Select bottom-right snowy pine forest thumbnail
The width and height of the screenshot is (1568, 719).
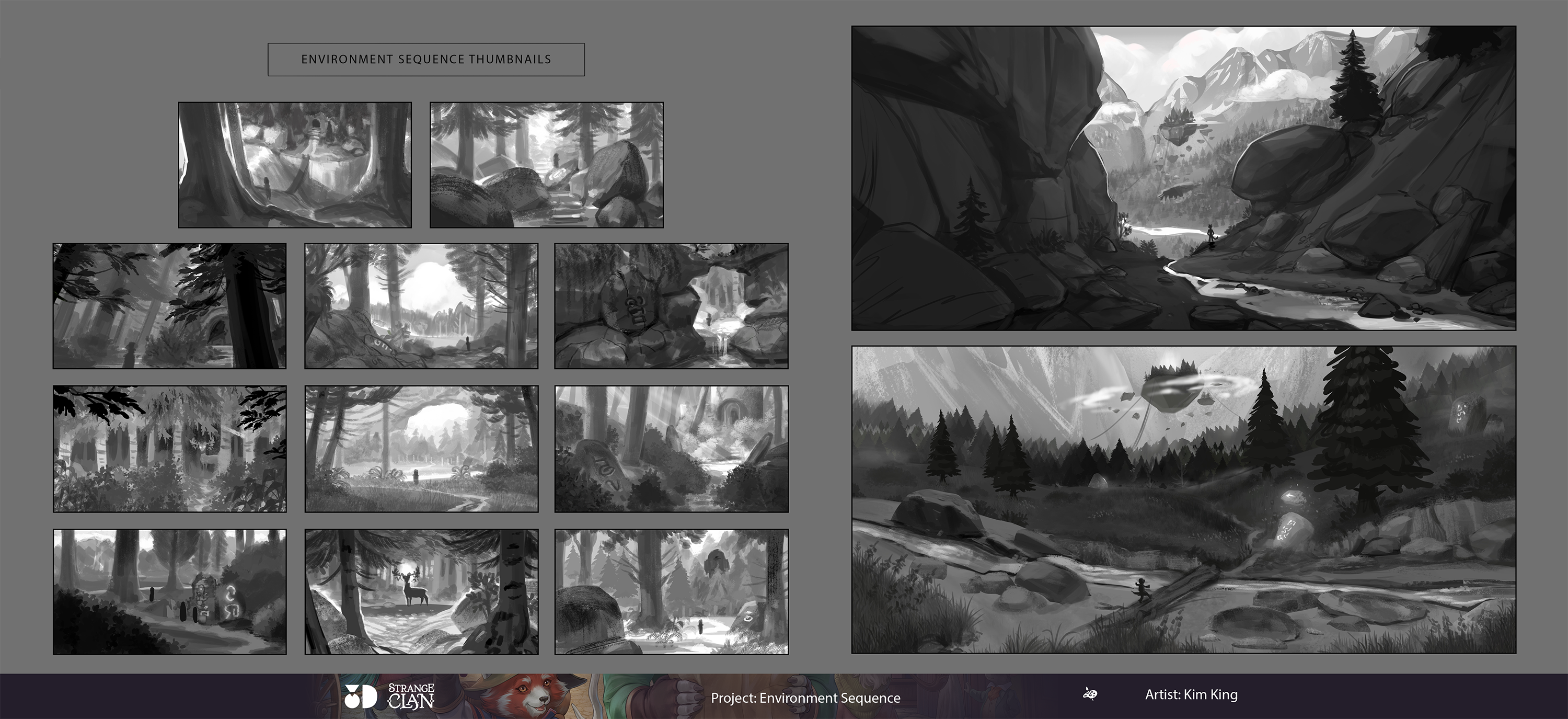pos(672,592)
